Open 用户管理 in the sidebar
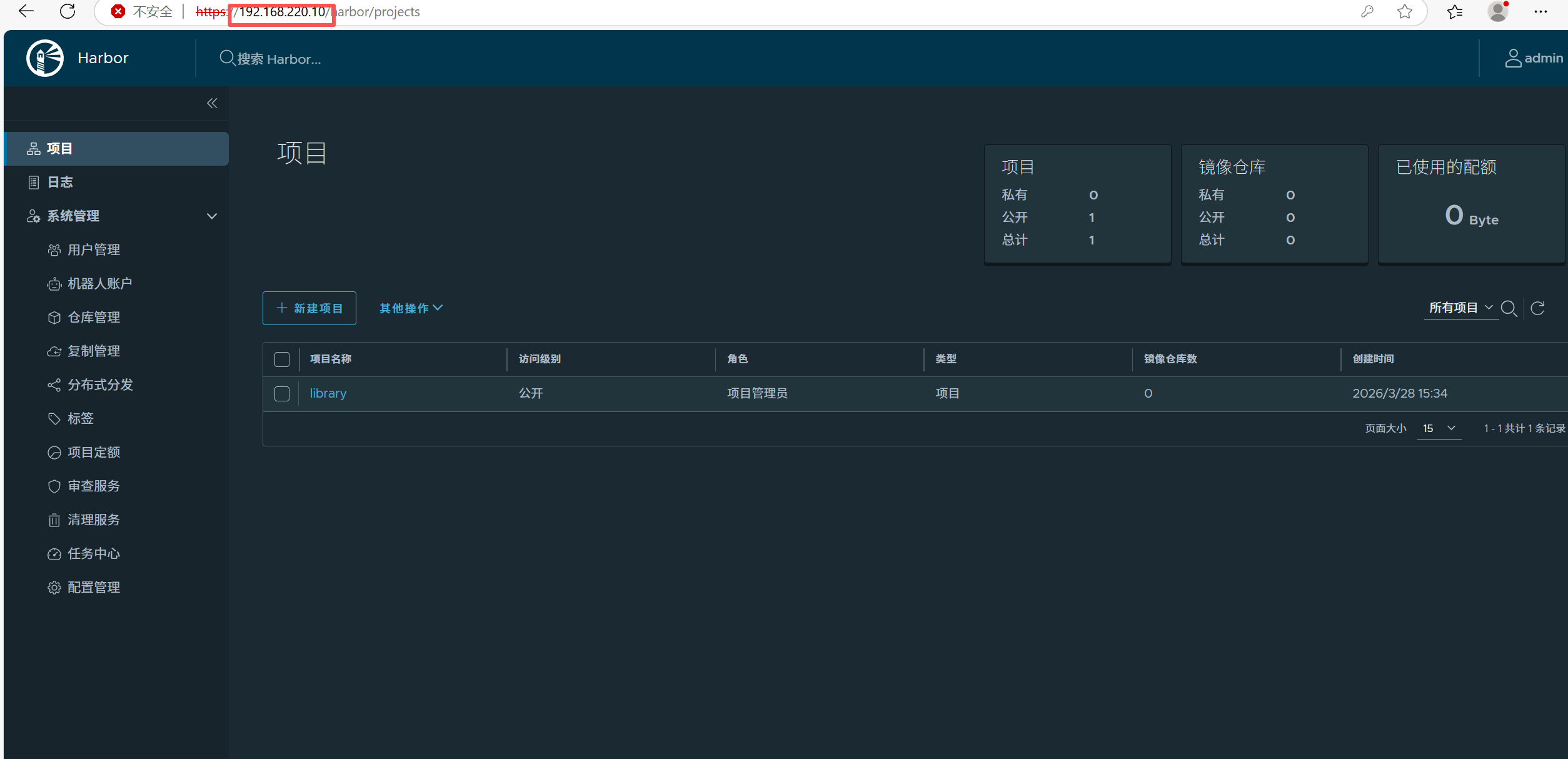 [x=94, y=250]
